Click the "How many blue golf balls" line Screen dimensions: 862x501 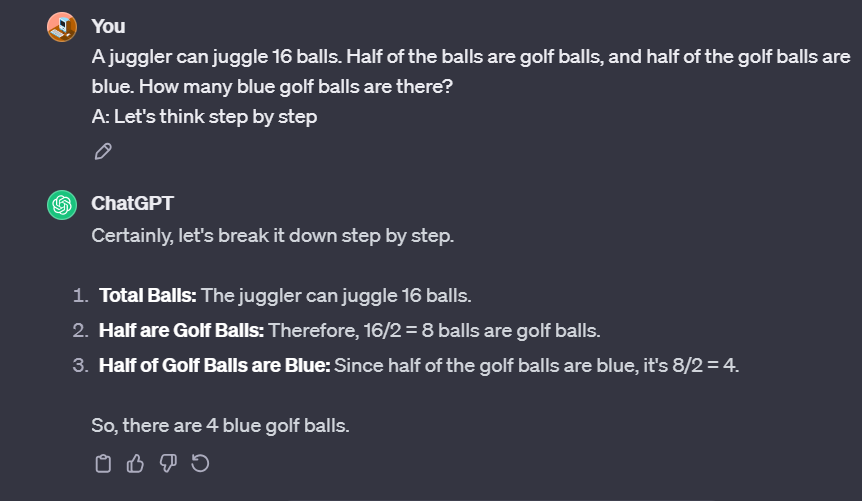(272, 86)
